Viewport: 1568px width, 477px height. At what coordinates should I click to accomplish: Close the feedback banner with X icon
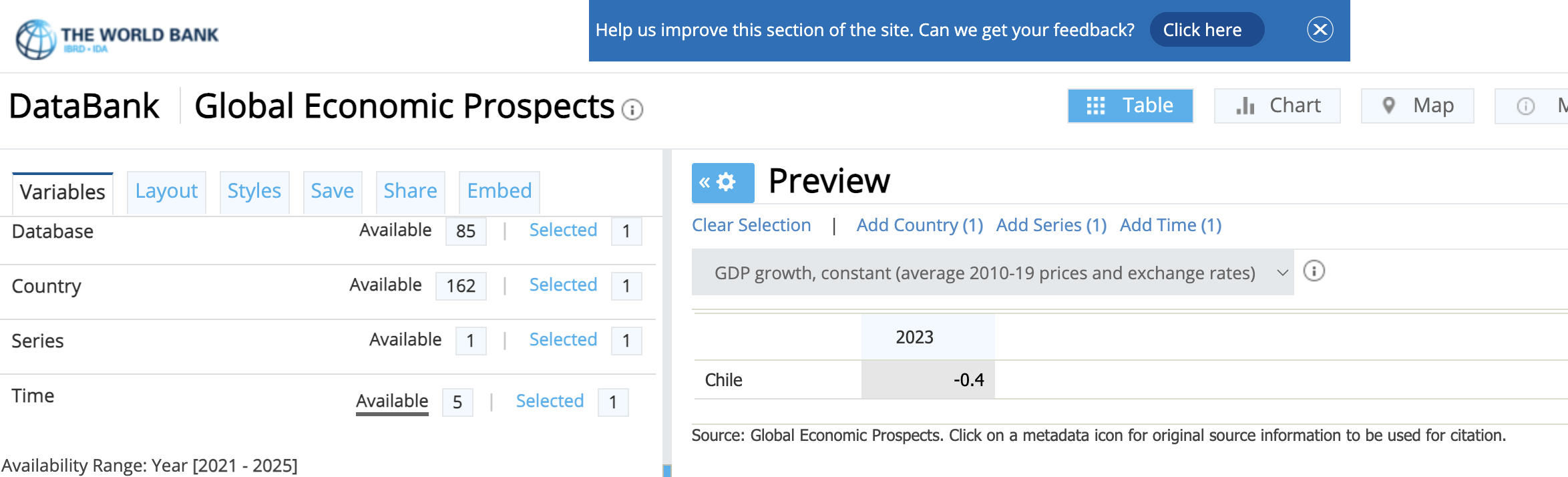[1320, 30]
